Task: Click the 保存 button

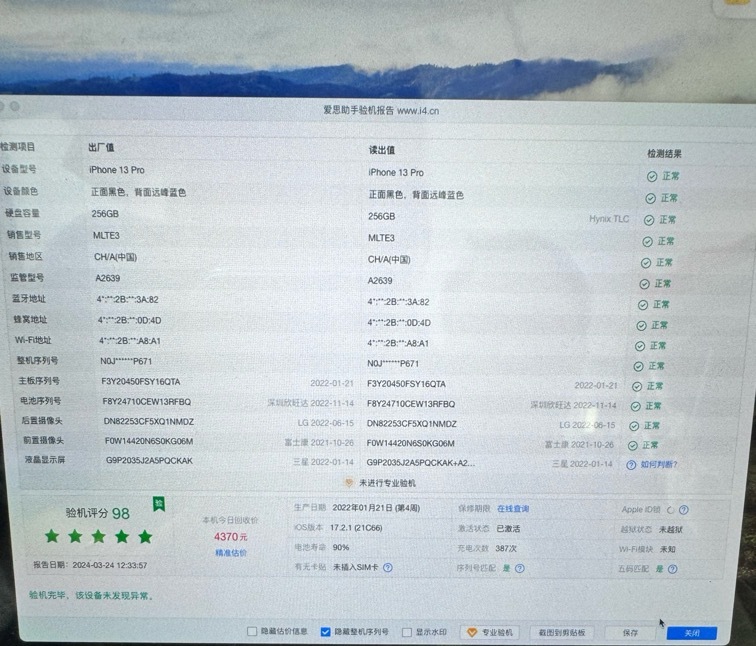Action: [630, 633]
